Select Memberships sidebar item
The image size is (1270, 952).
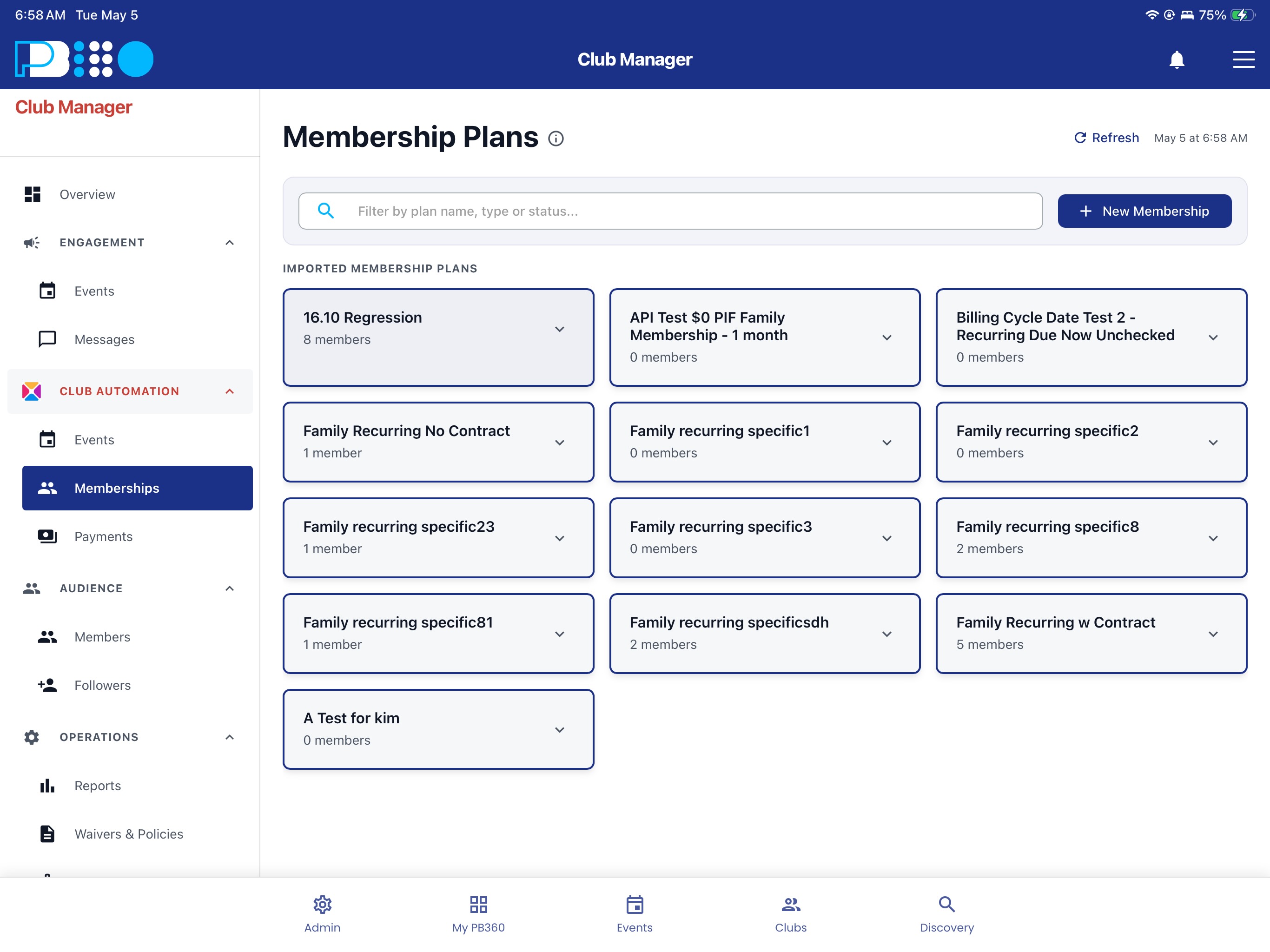(x=137, y=488)
